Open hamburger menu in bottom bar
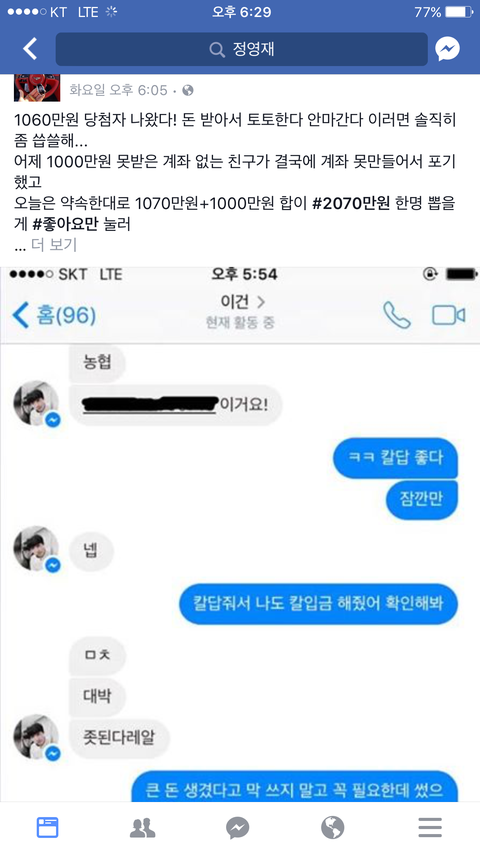480x853 pixels. pyautogui.click(x=430, y=827)
